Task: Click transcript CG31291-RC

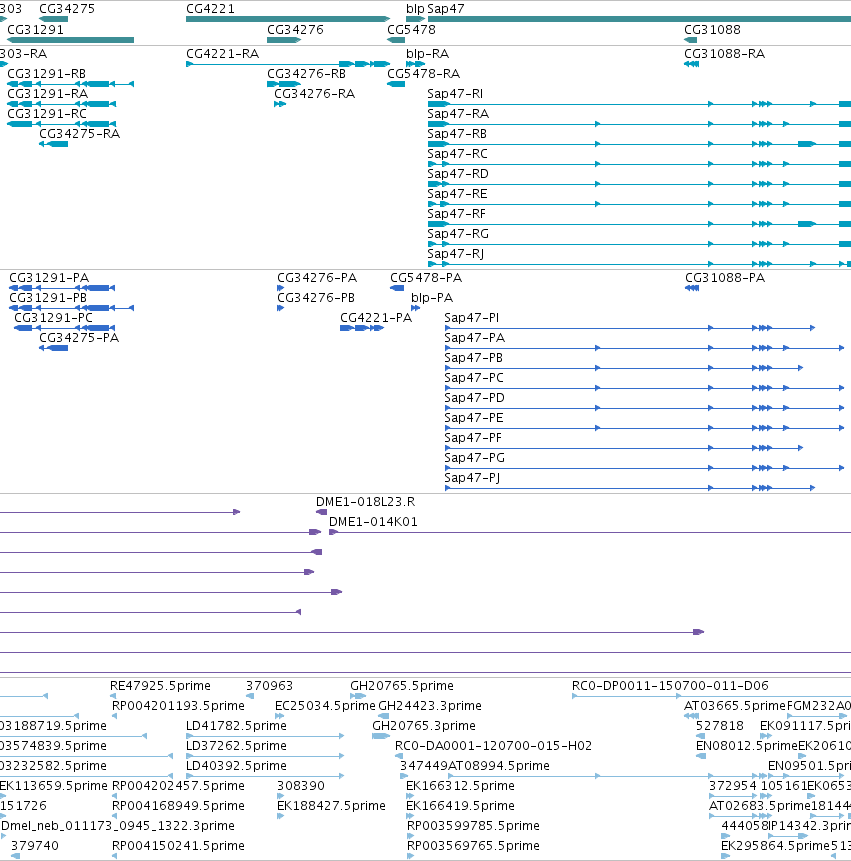Action: [x=47, y=114]
